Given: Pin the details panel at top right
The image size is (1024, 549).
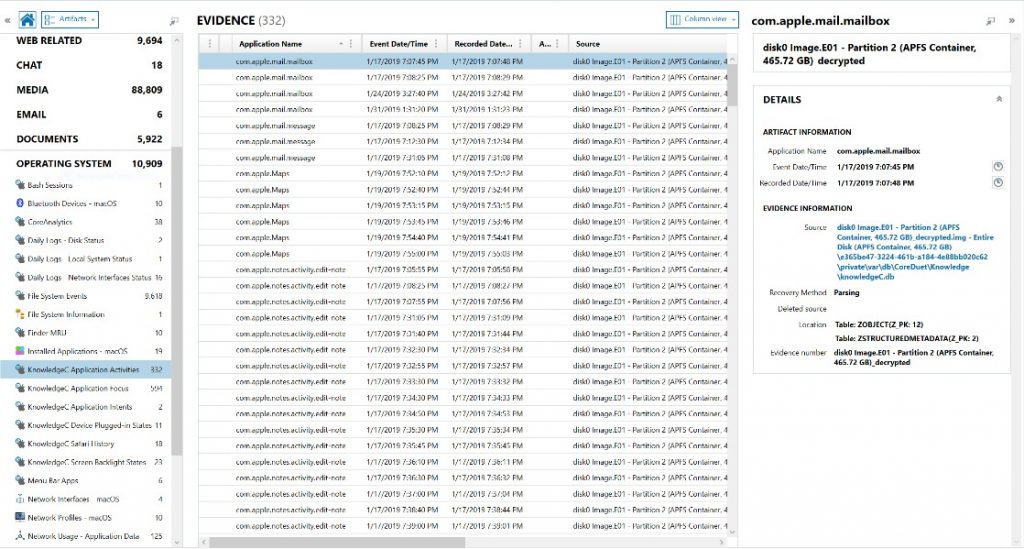Looking at the screenshot, I should (x=991, y=21).
